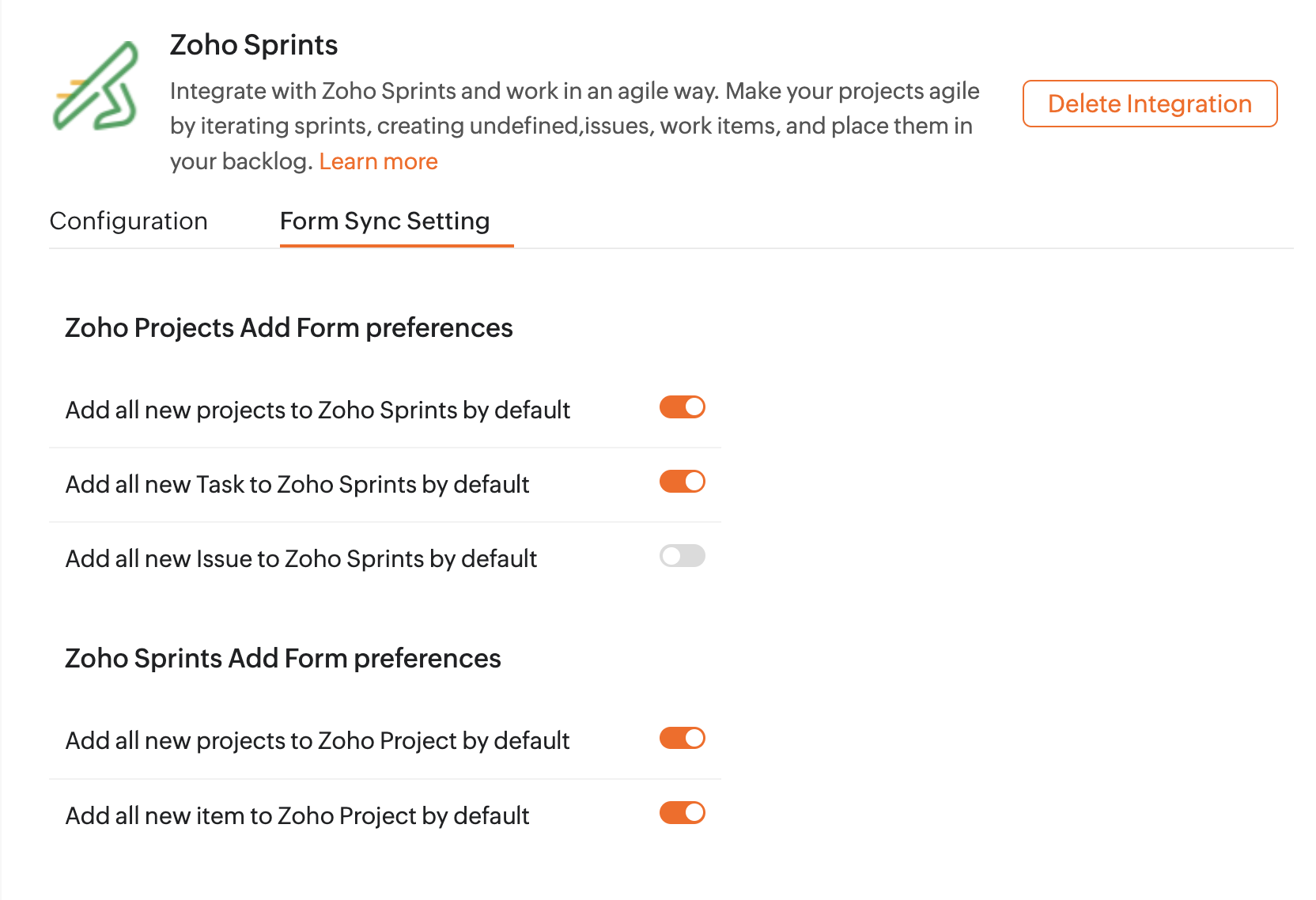Enable adding new Issue to Zoho Sprints
1316x900 pixels.
(683, 556)
